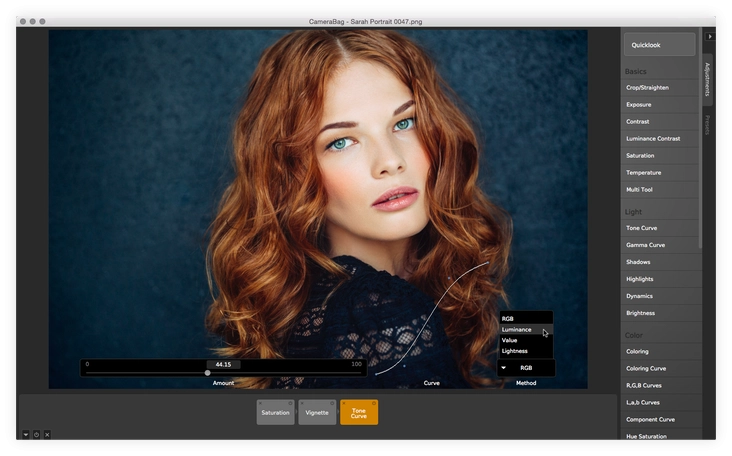Choose Luminance in the Method list
Screen dimensions: 732x456
coord(526,330)
